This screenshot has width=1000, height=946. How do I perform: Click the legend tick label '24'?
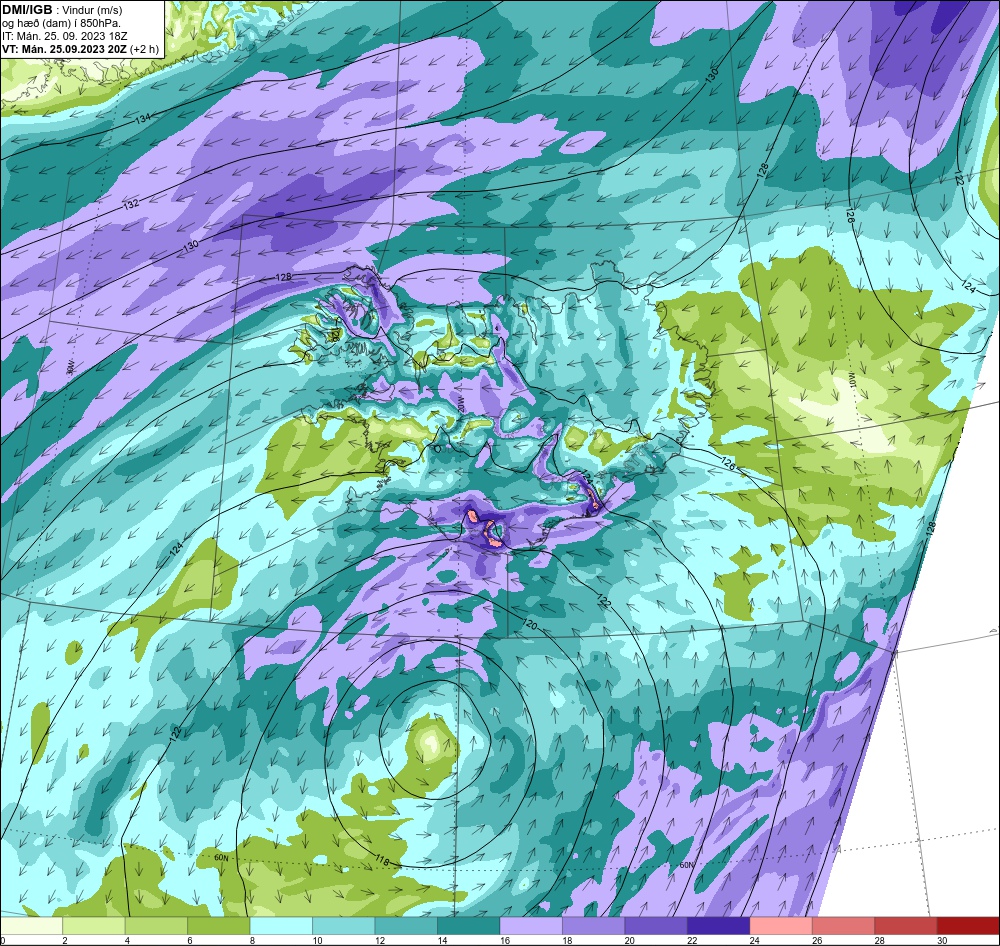754,940
